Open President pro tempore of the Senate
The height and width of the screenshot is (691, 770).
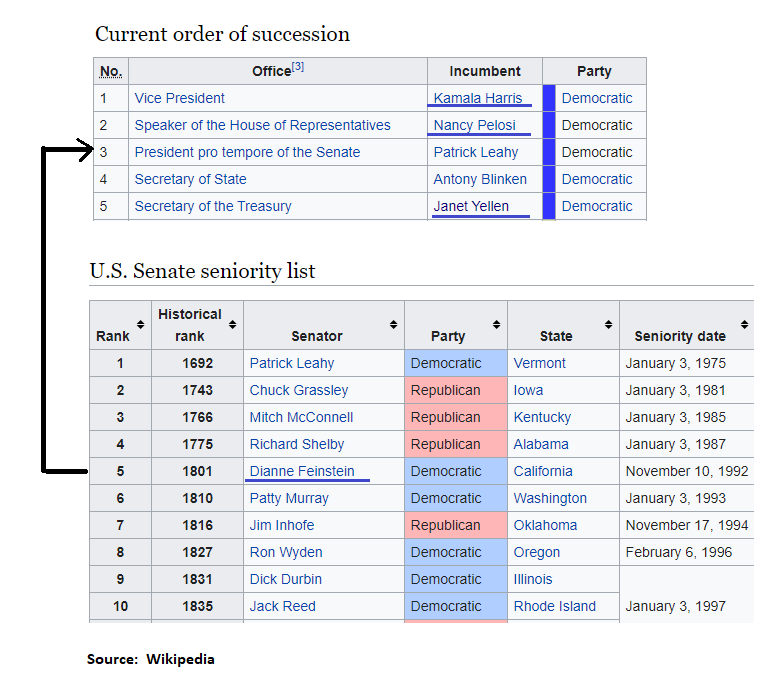click(x=248, y=152)
